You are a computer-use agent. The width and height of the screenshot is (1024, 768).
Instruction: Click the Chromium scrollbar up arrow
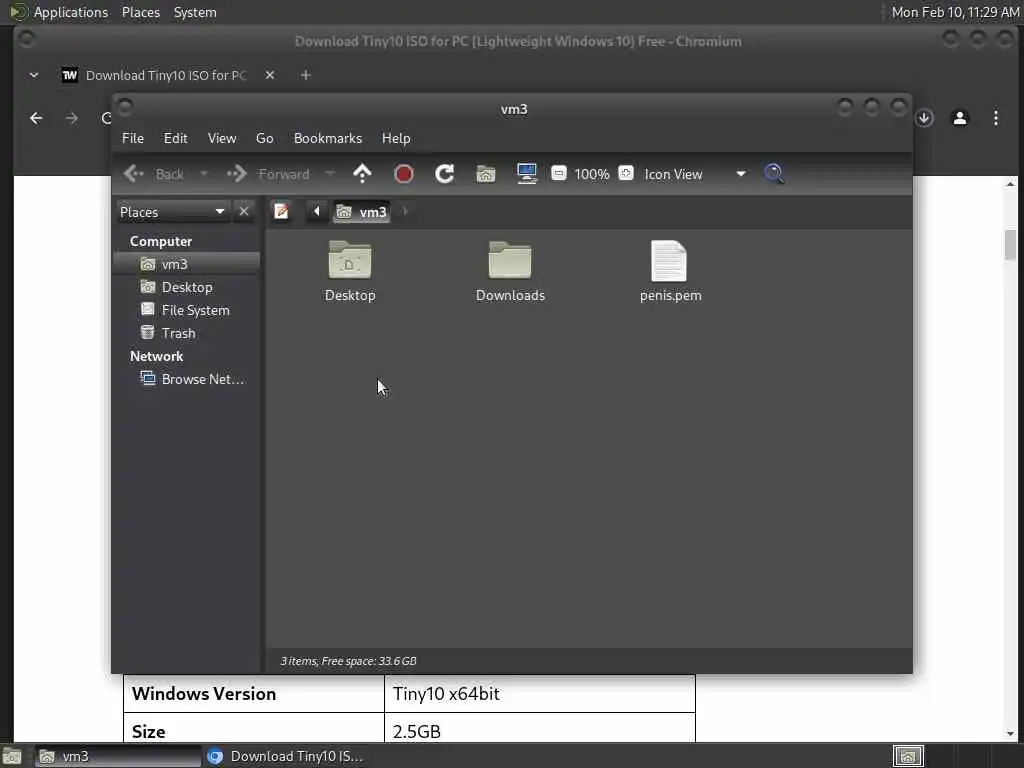[x=1010, y=184]
